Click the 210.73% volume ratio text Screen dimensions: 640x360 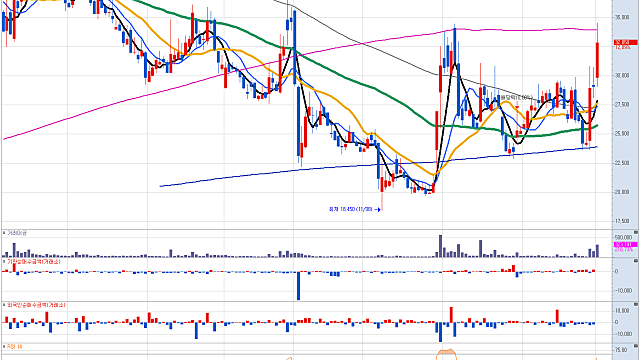pos(623,249)
